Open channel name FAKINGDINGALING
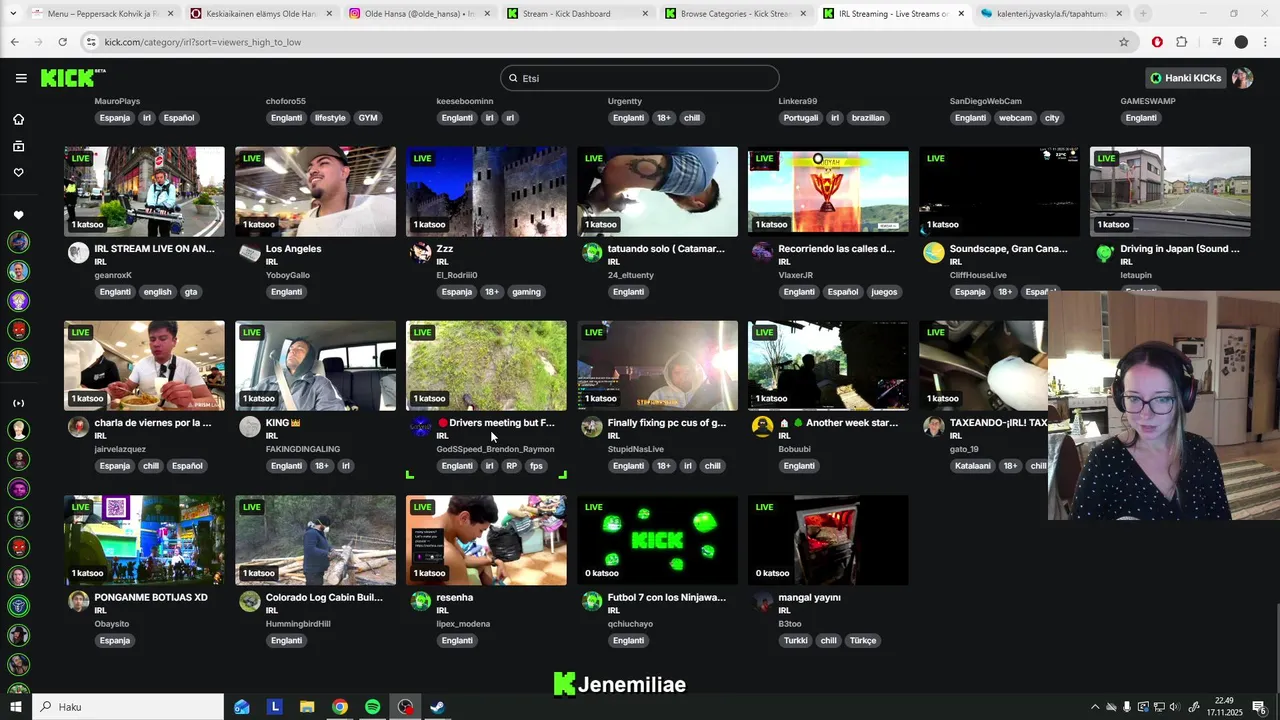The image size is (1280, 720). [303, 449]
